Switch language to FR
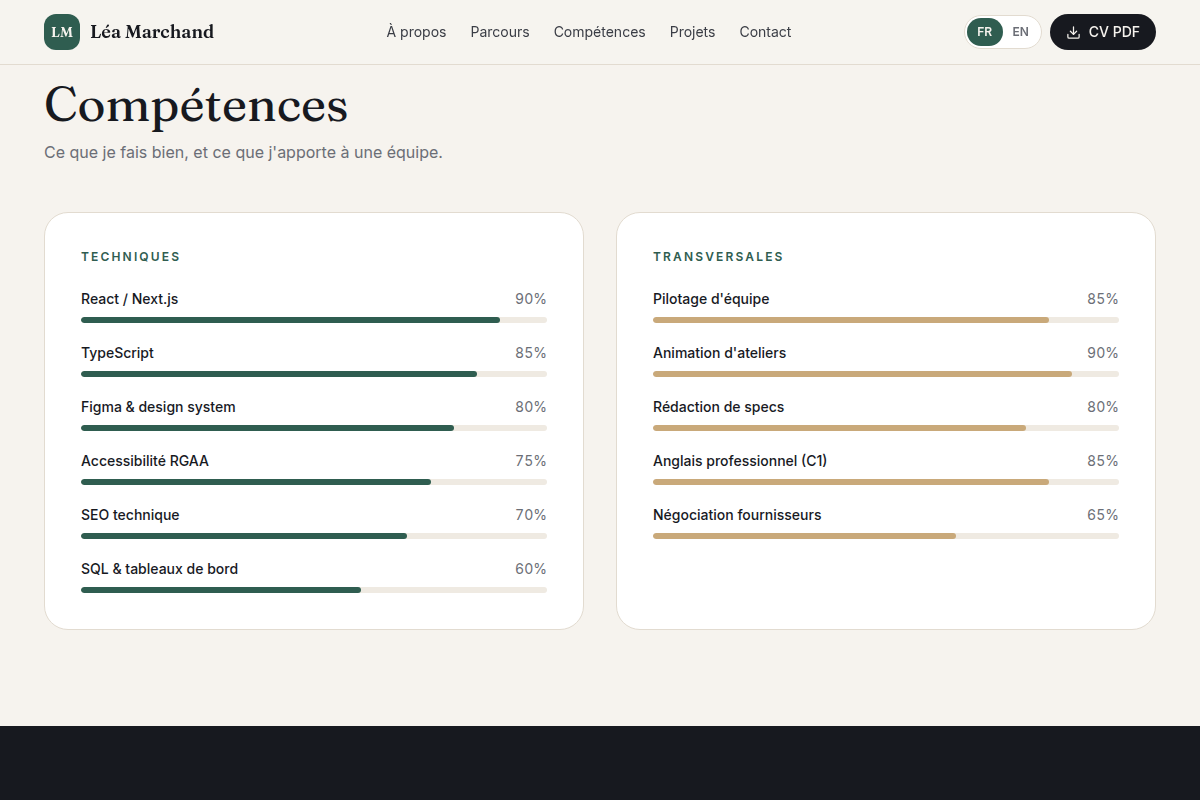 tap(985, 32)
